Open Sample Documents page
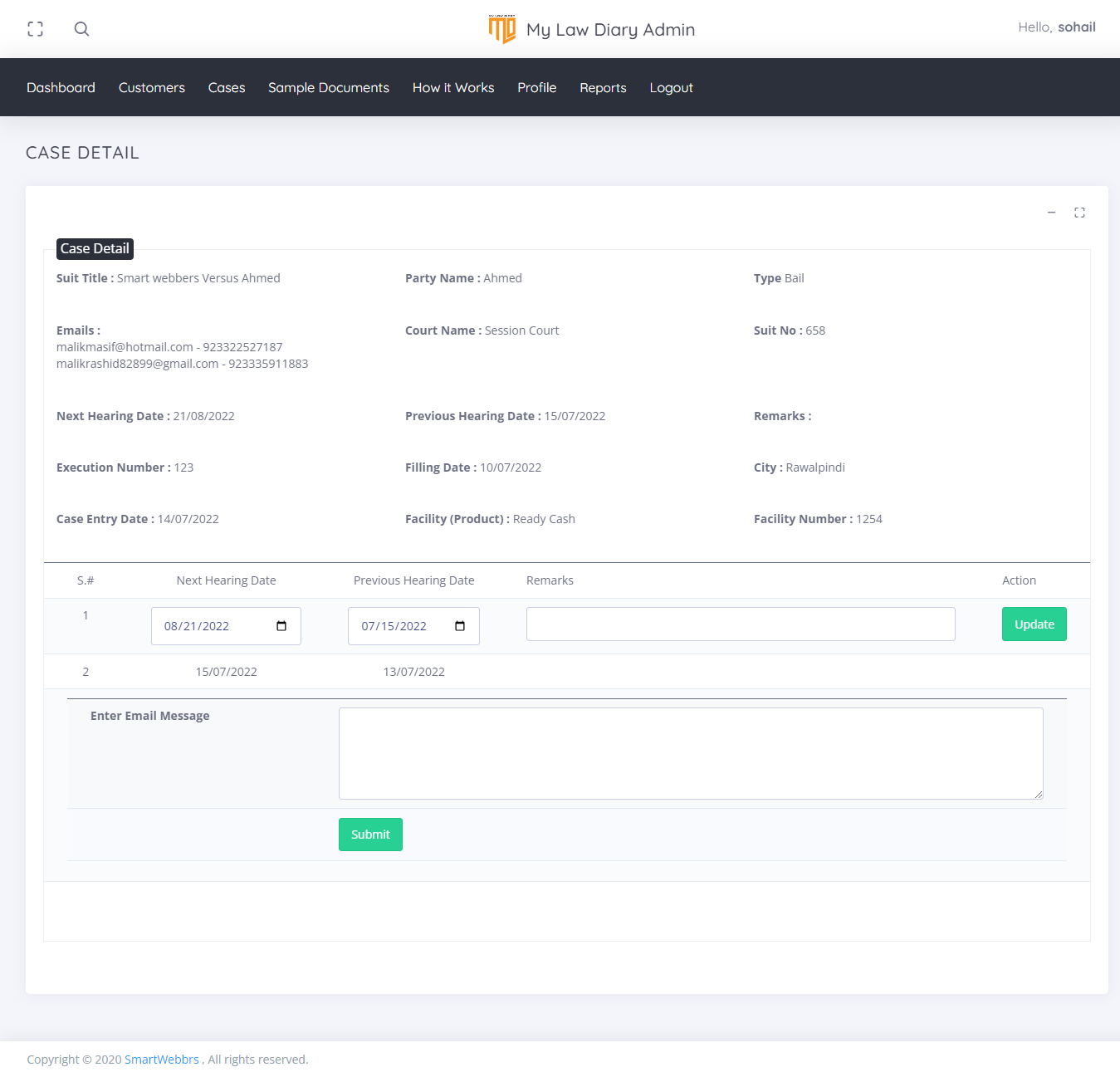Screen dimensions: 1120x1077 (328, 87)
